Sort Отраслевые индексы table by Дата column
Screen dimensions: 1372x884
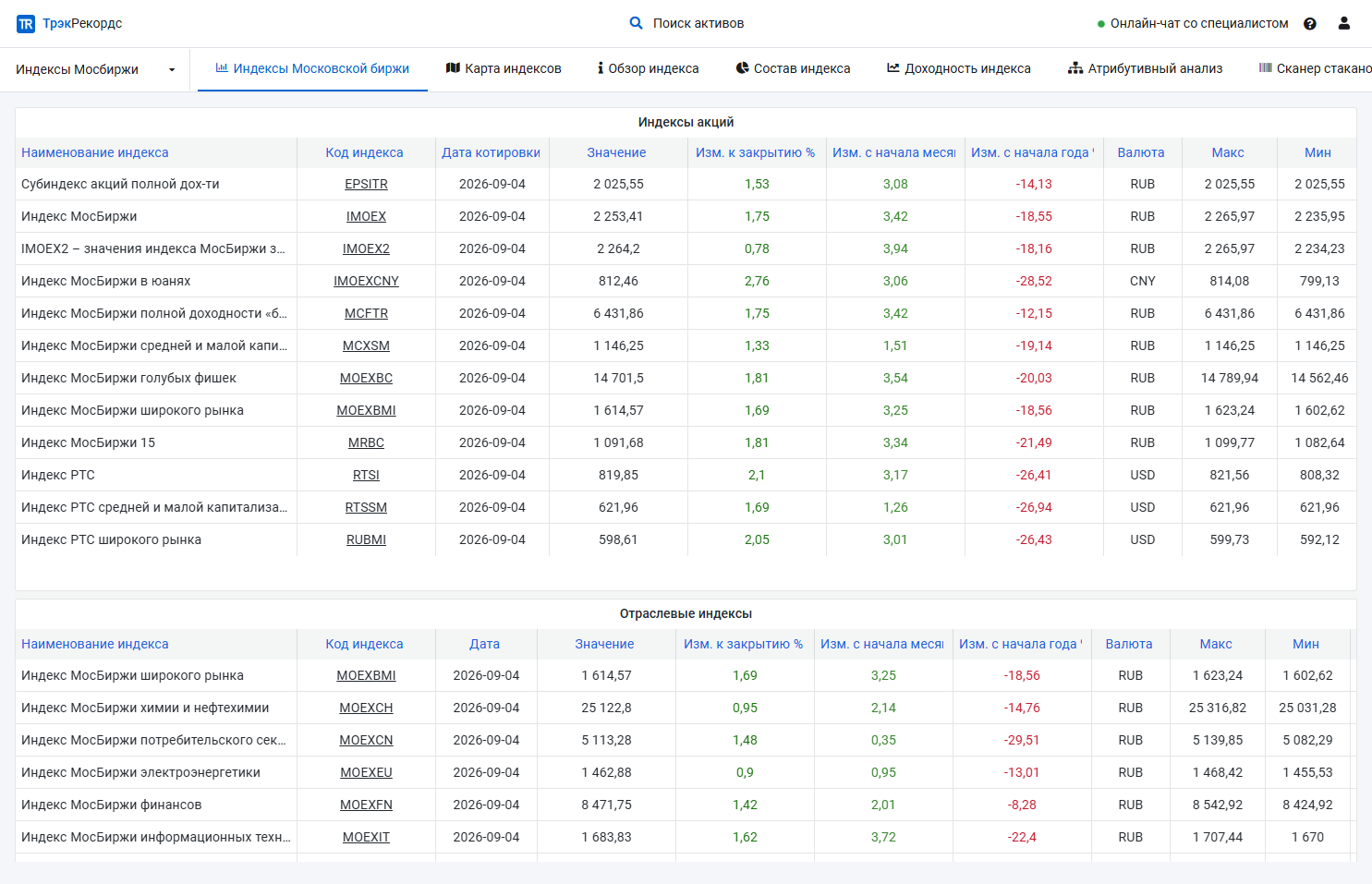tap(484, 644)
